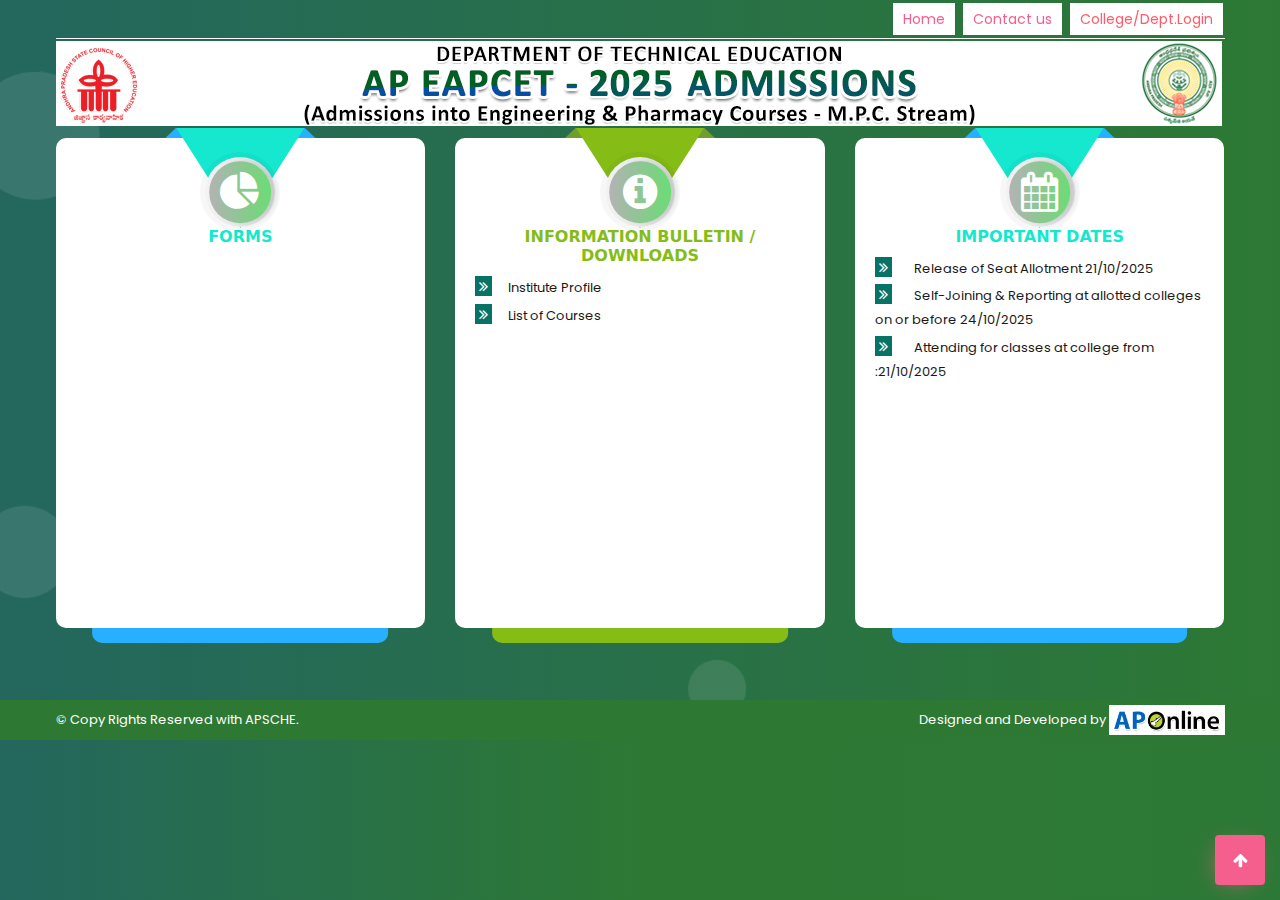1280x900 pixels.
Task: Click the Forms pie chart icon
Action: coord(240,191)
